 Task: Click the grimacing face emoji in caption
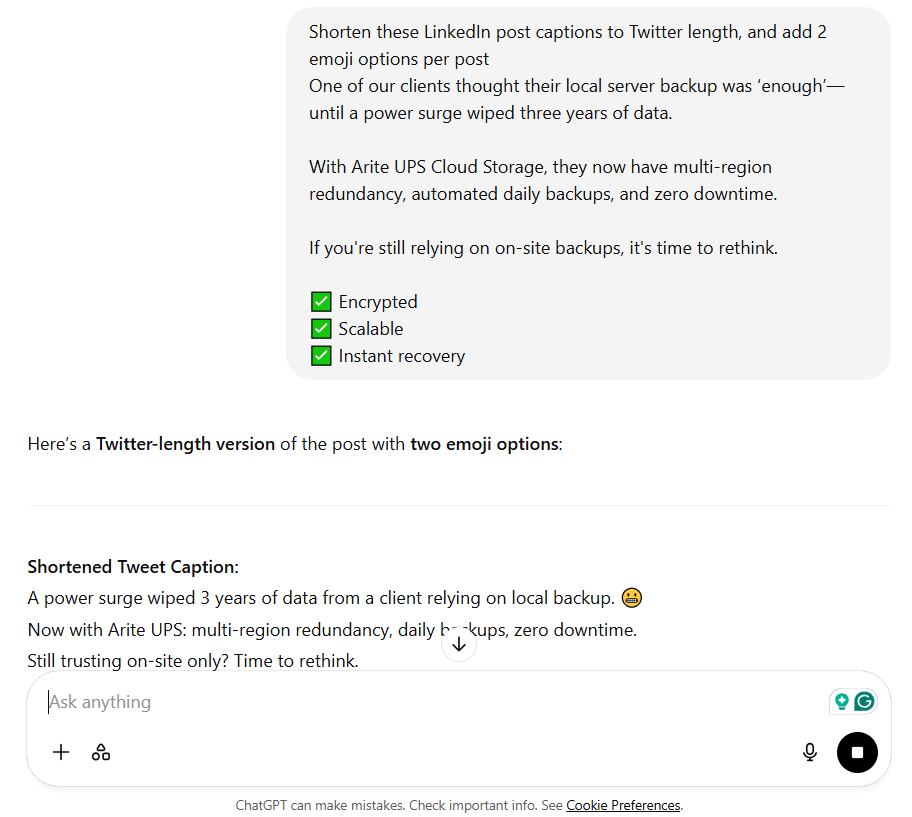point(632,598)
